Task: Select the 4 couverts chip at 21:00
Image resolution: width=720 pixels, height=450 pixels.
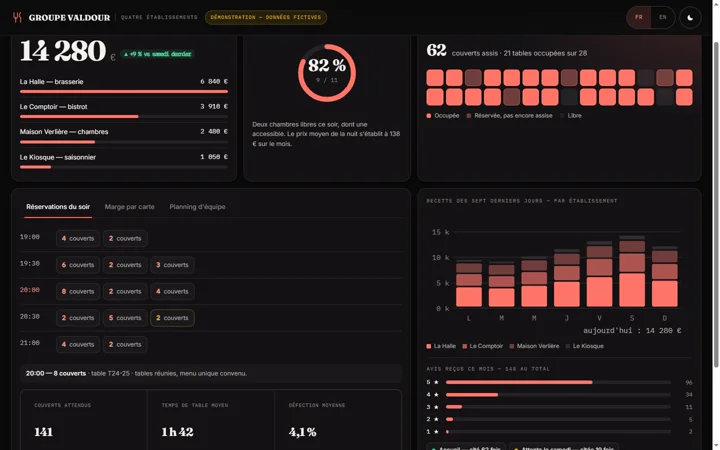Action: 78,344
